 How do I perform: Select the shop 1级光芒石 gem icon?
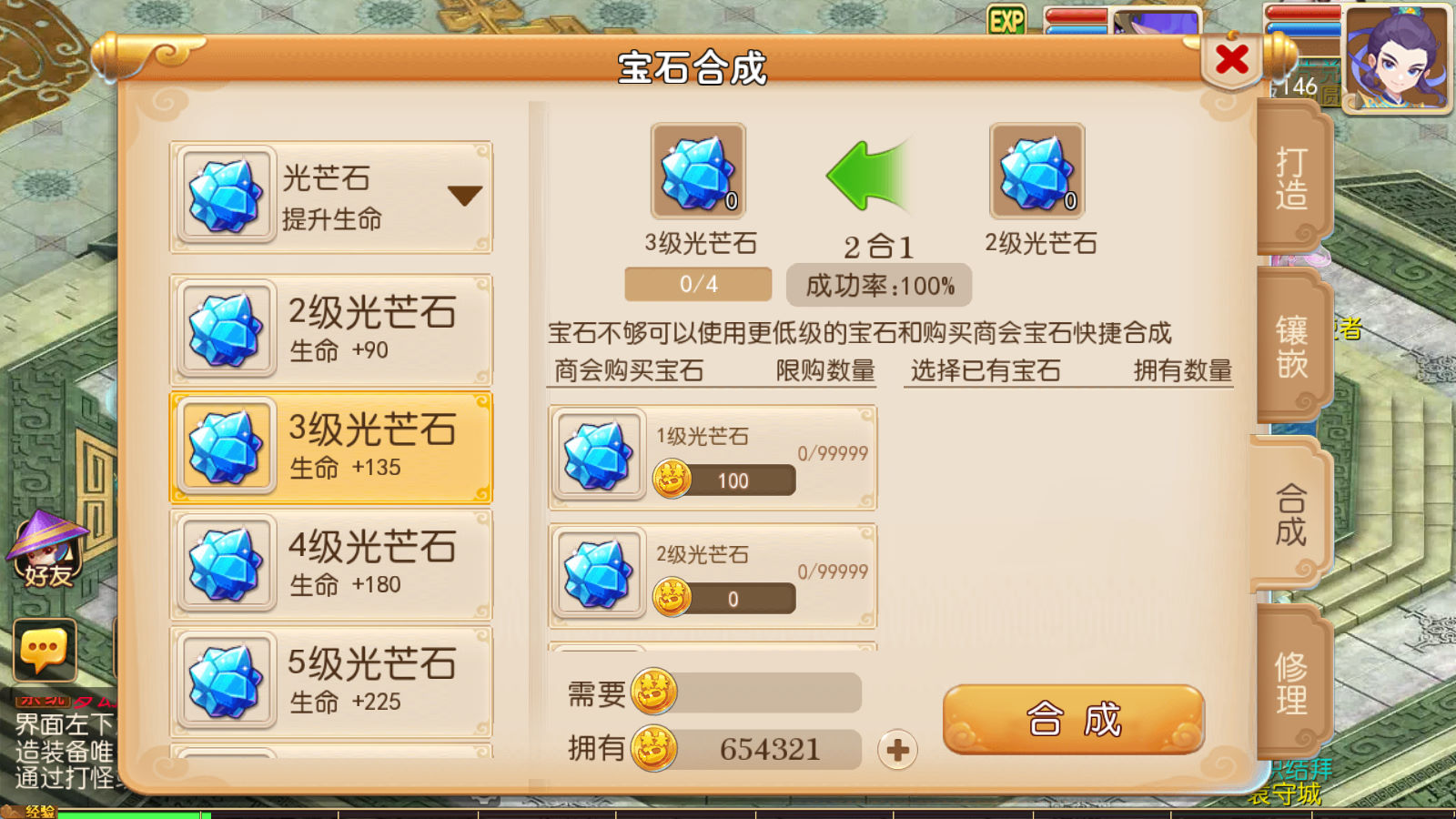[x=598, y=456]
